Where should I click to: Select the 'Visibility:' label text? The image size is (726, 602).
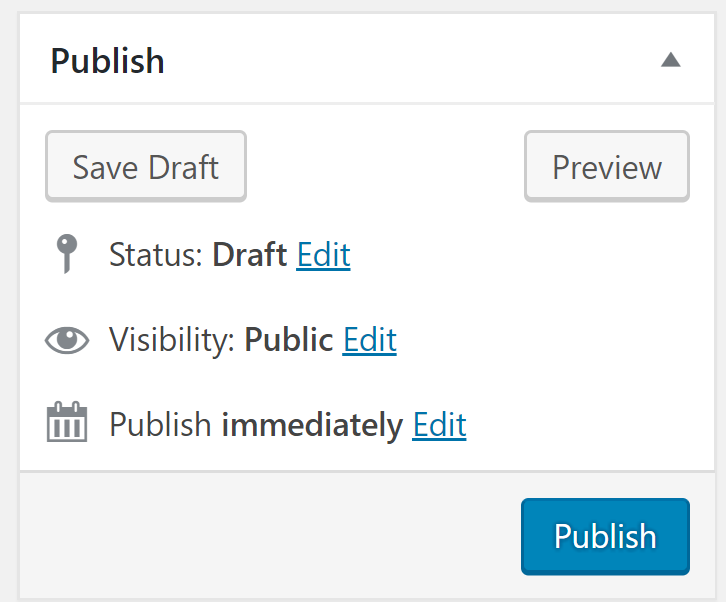point(171,340)
